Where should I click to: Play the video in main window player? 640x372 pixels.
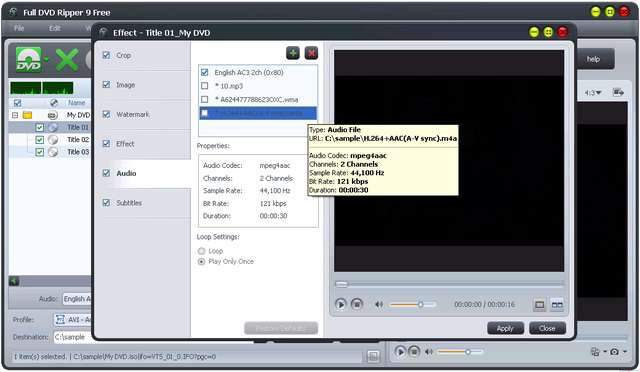[400, 352]
